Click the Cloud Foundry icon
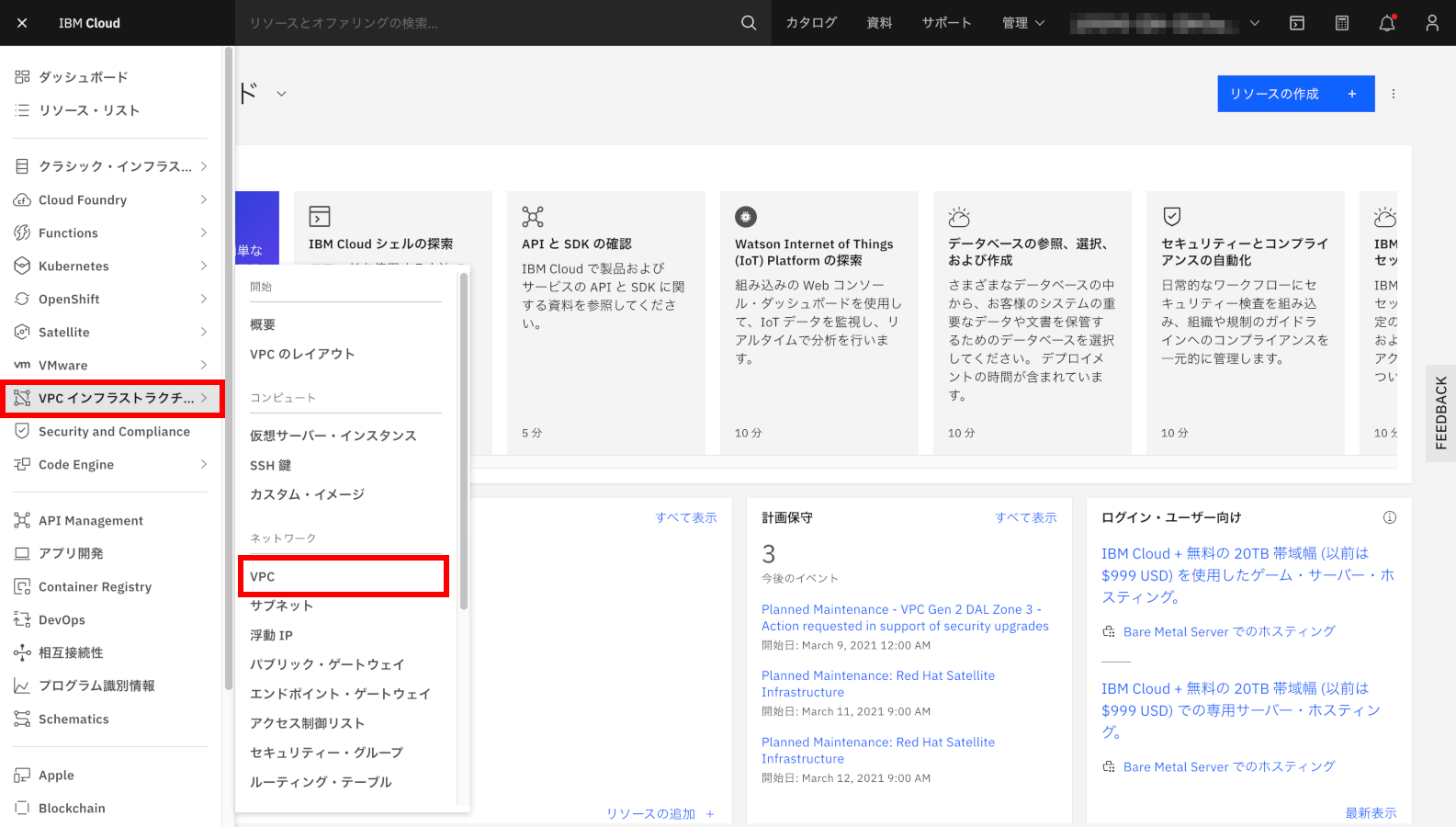 pos(22,199)
